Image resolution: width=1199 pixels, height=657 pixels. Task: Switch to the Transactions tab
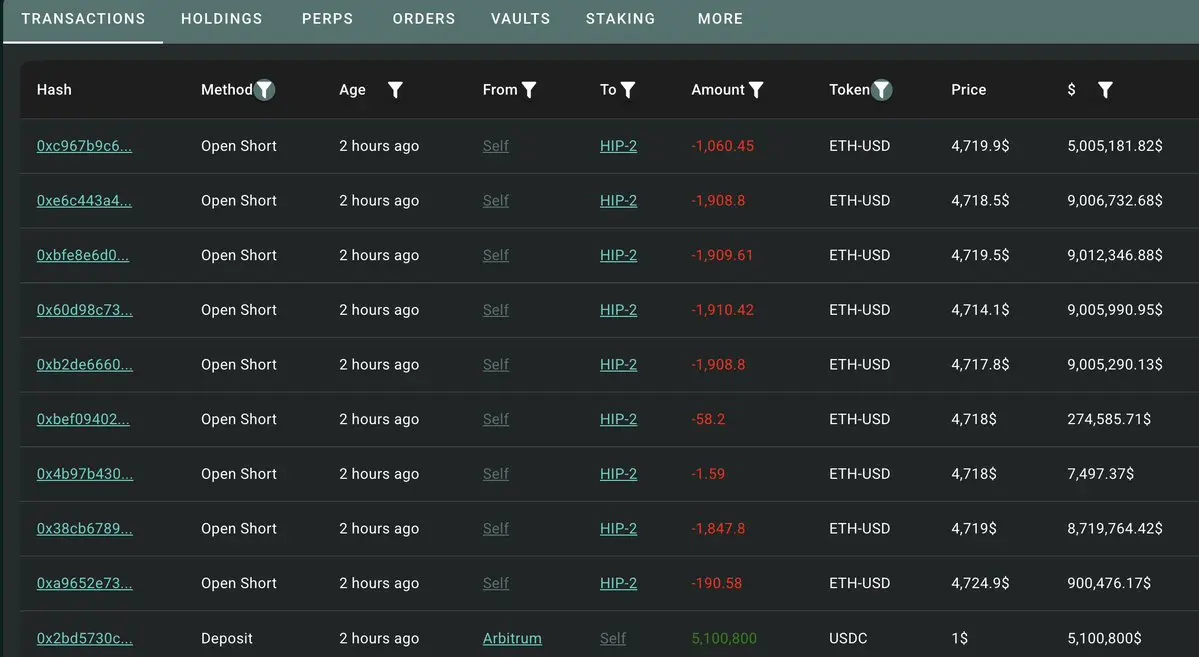(x=83, y=18)
